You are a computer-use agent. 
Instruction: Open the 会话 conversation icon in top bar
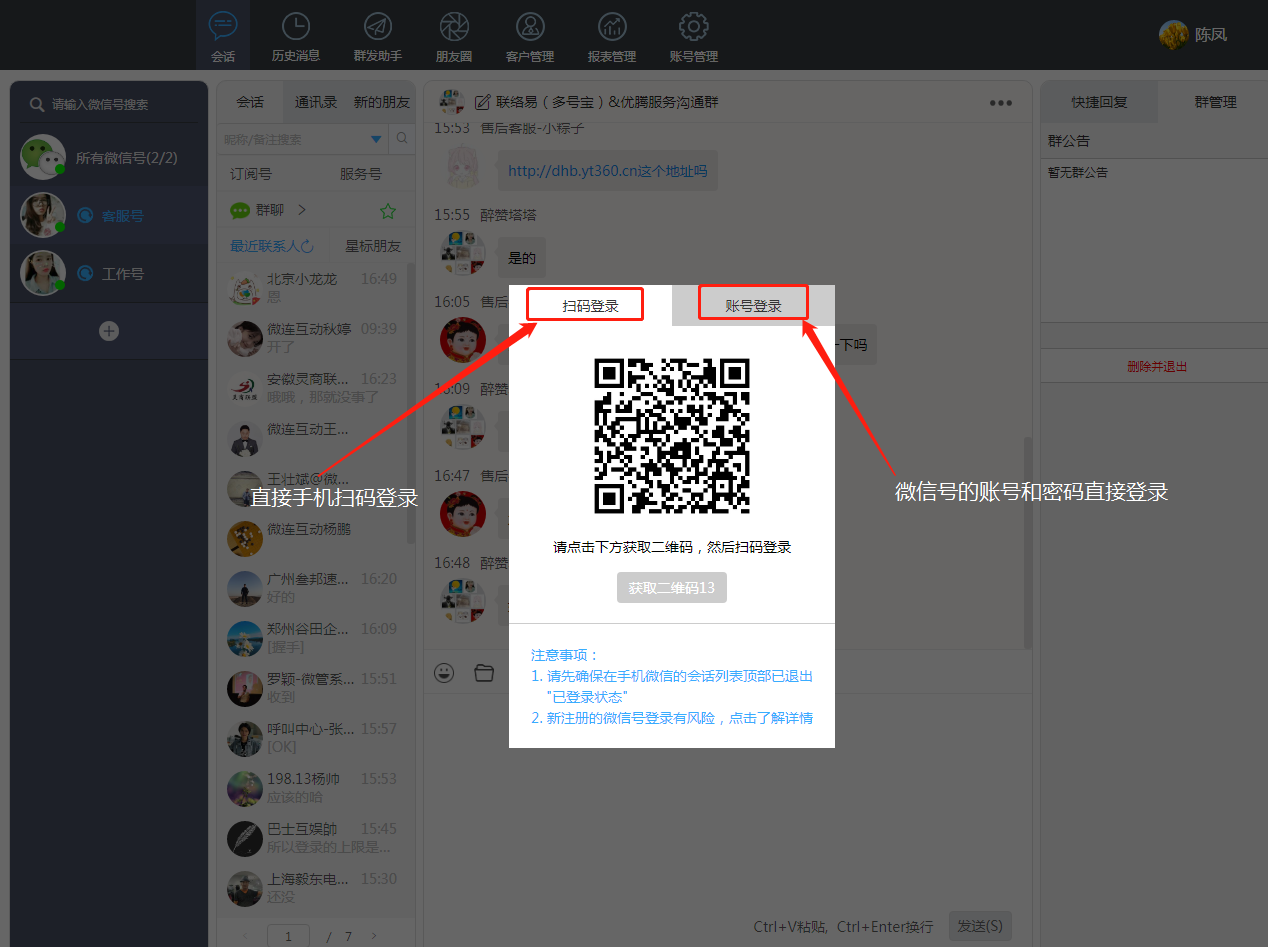[x=223, y=36]
